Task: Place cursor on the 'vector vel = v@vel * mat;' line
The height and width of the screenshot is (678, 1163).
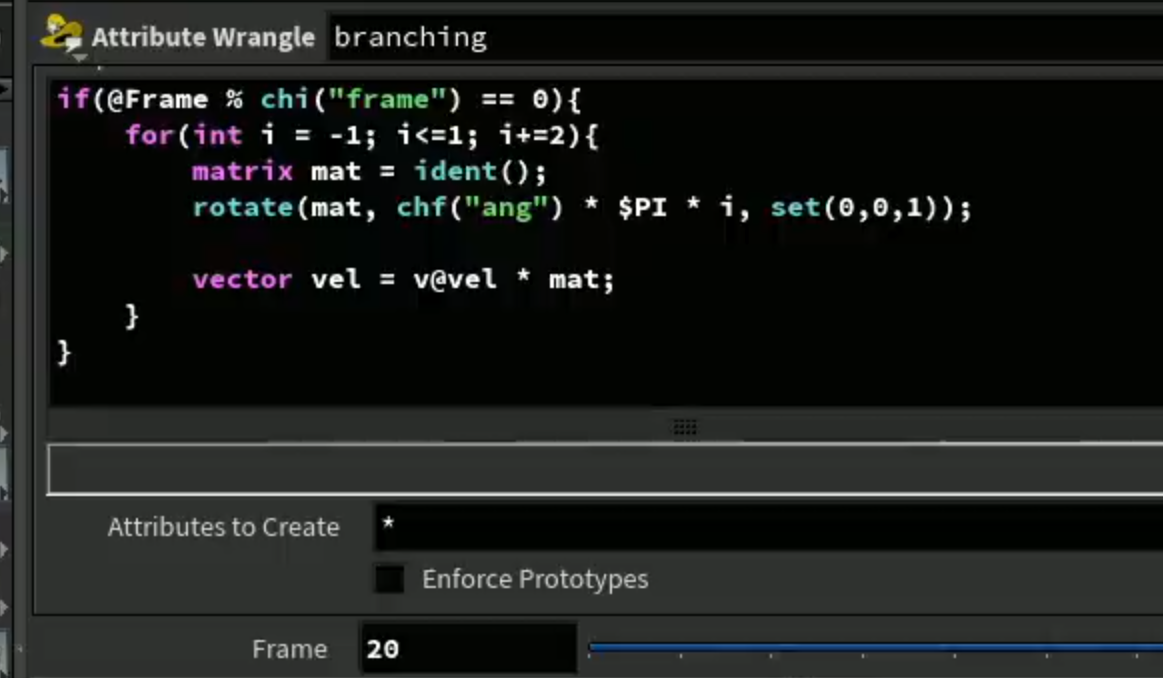Action: pyautogui.click(x=403, y=280)
